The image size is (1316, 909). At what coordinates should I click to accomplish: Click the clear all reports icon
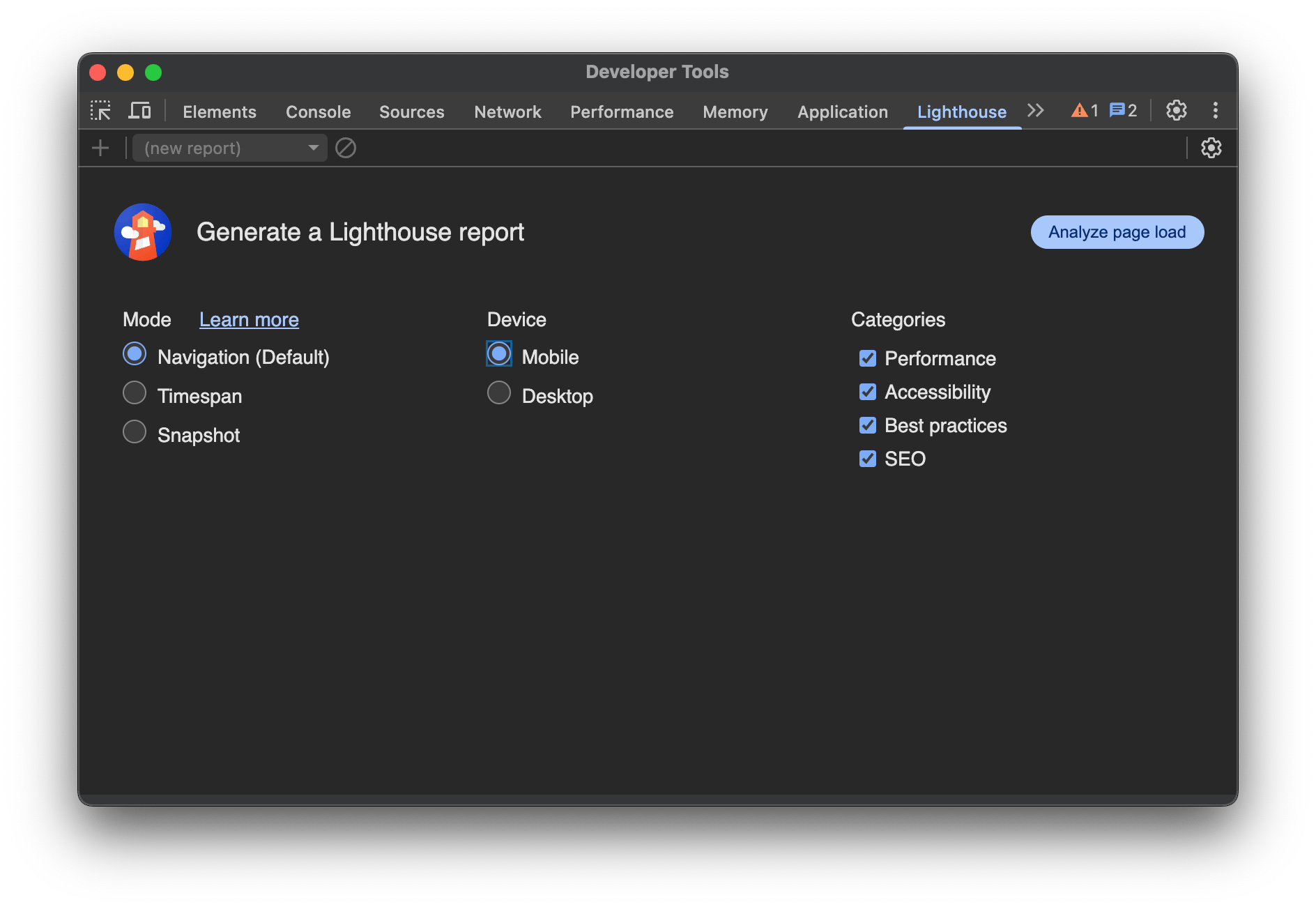coord(346,148)
